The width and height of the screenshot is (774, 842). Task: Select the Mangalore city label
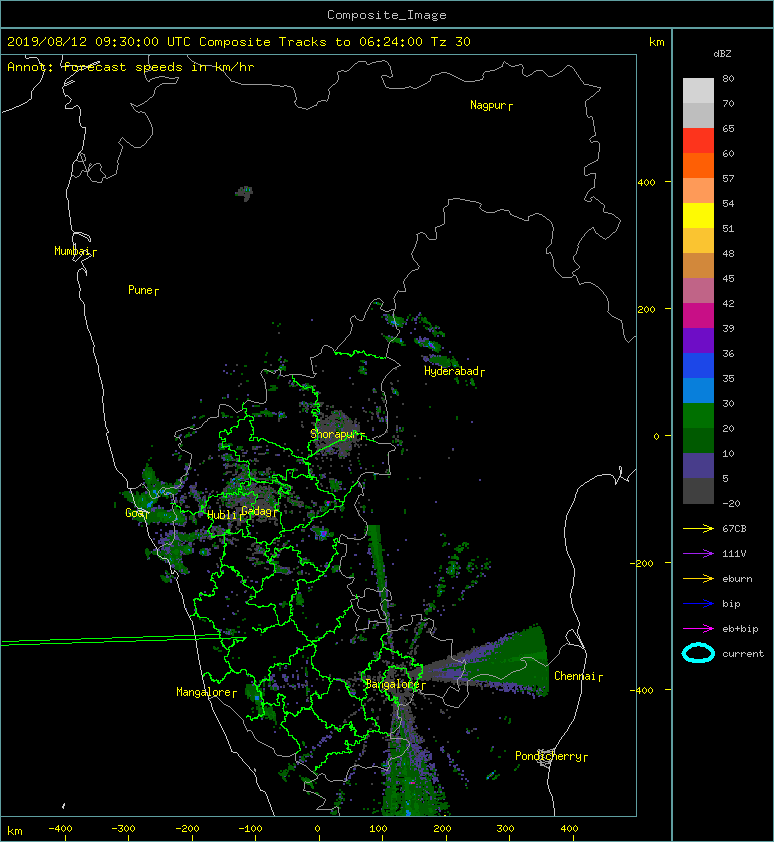tap(204, 692)
